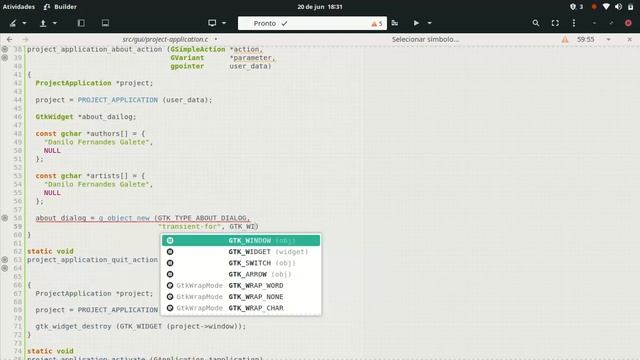The width and height of the screenshot is (640, 360).
Task: Run the project with play button
Action: (x=416, y=23)
